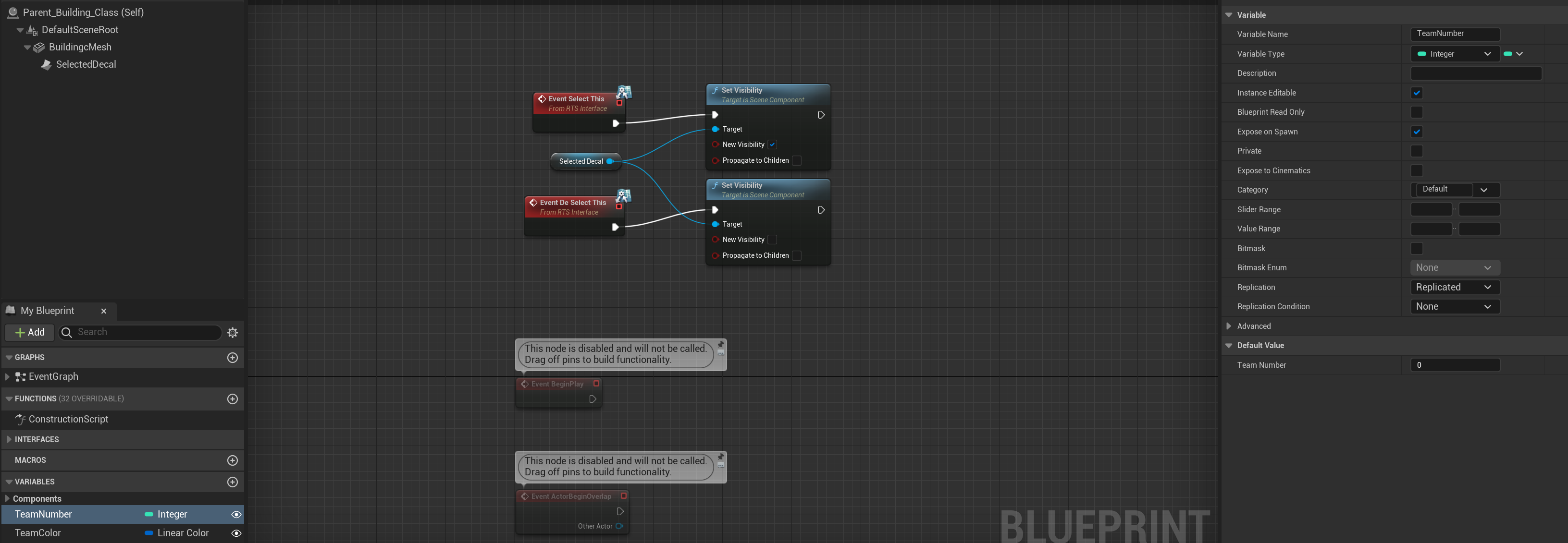
Task: Open the EventGraph graph item
Action: 53,377
